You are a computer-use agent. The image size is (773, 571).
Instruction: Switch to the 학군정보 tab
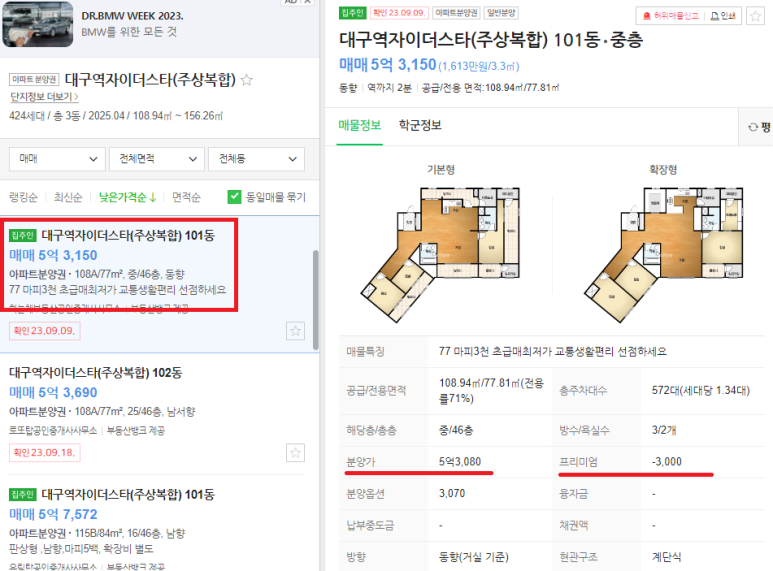pos(420,125)
